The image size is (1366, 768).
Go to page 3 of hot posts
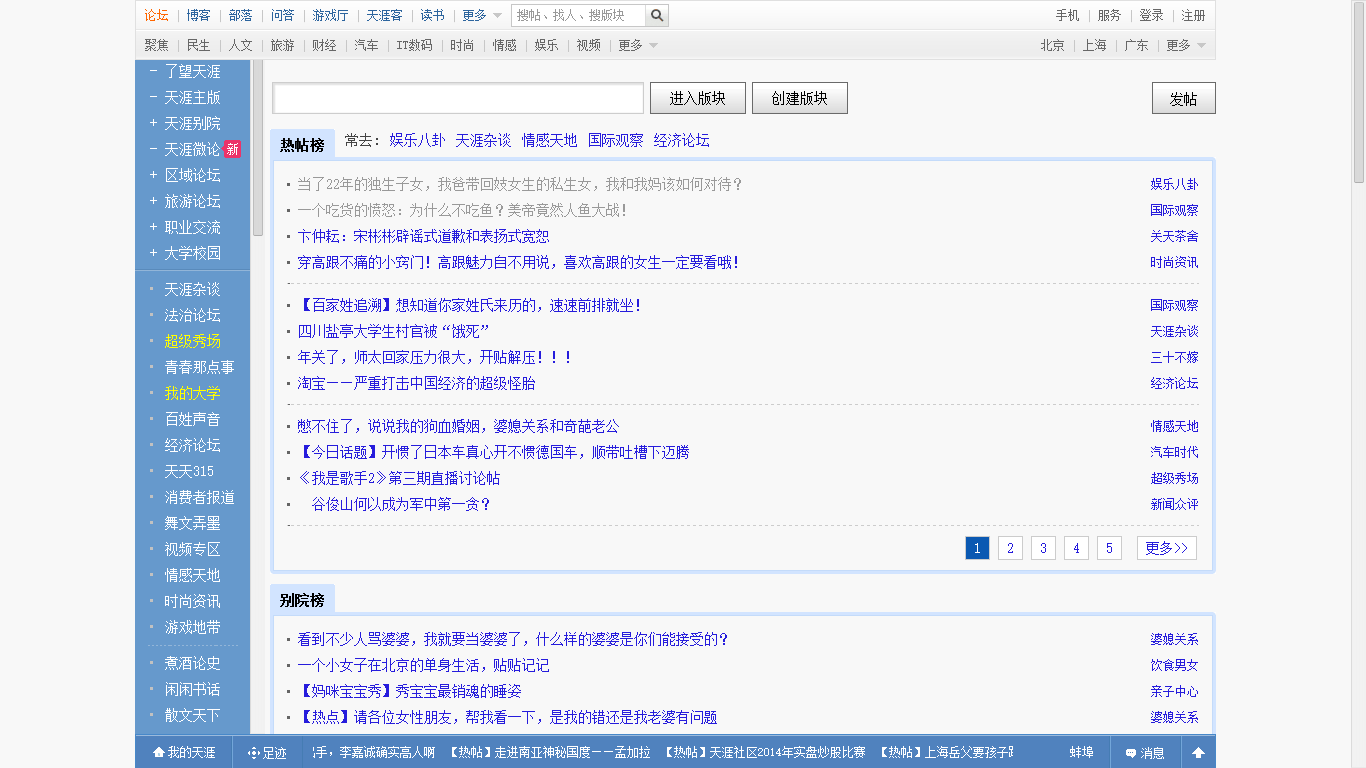pos(1043,548)
